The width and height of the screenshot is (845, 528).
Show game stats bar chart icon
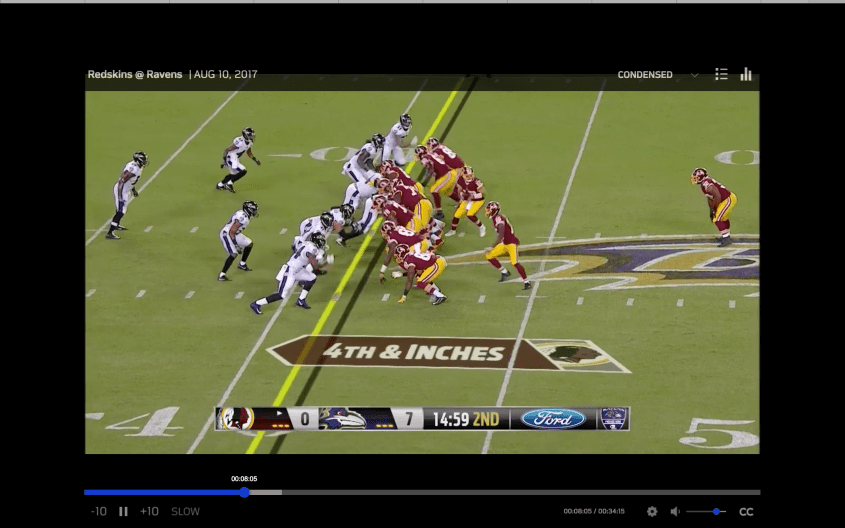[746, 74]
